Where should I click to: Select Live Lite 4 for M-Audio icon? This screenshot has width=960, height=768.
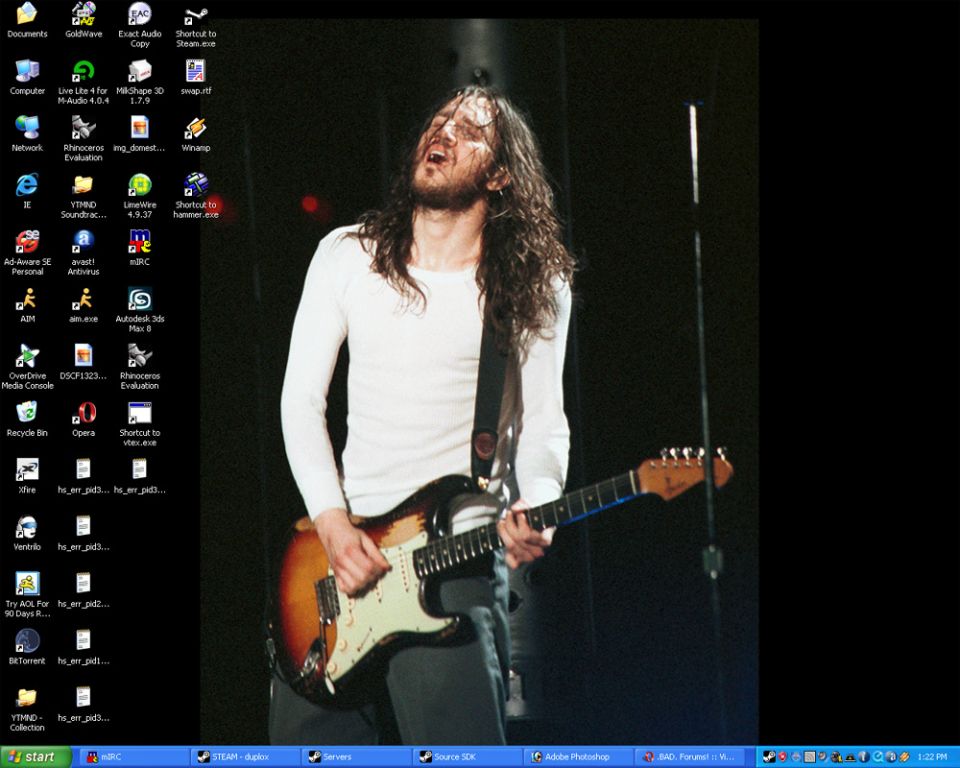tap(83, 82)
